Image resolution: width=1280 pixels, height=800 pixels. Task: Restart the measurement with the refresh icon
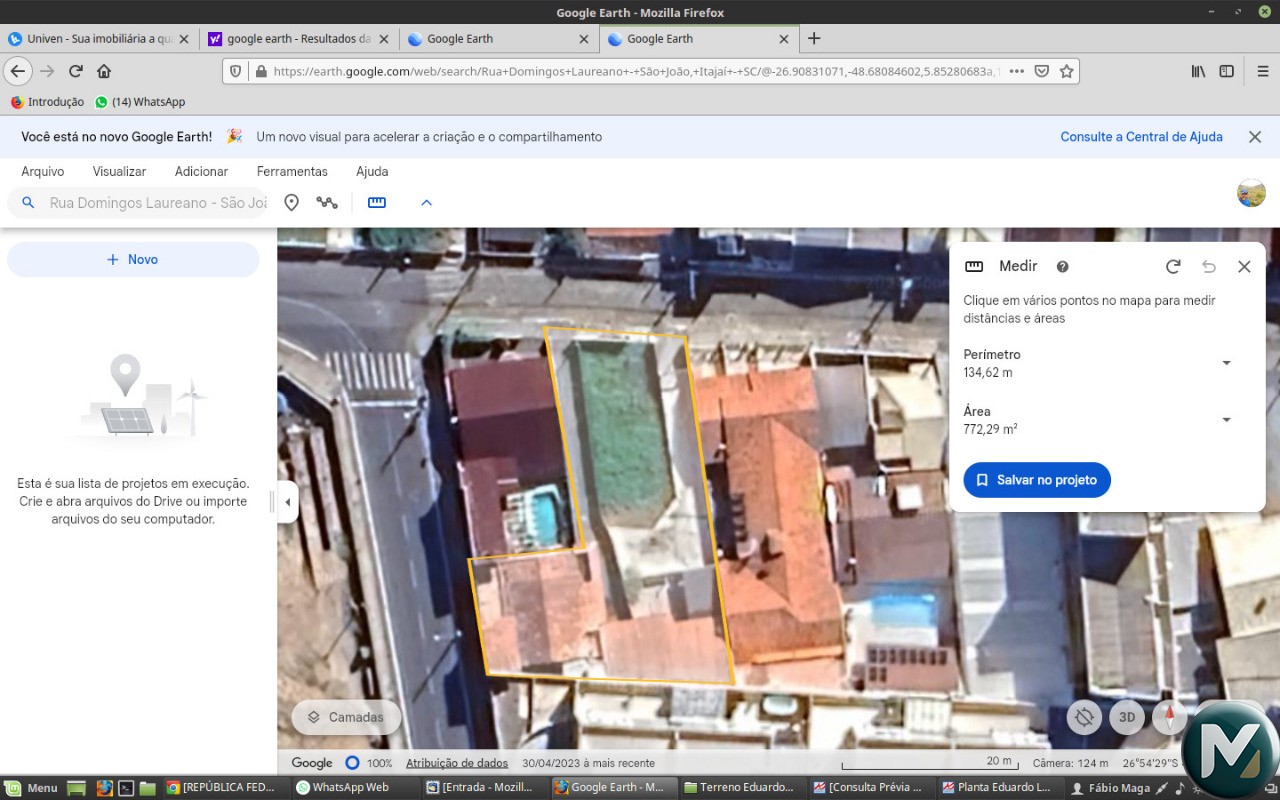tap(1173, 267)
